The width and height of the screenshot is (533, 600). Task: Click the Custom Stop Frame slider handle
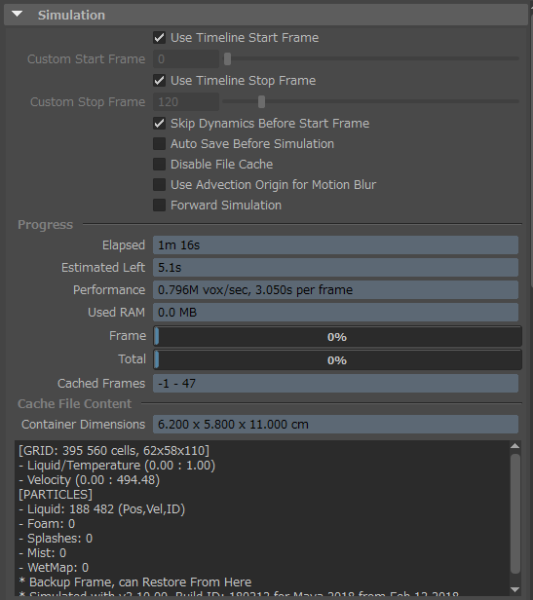(261, 102)
